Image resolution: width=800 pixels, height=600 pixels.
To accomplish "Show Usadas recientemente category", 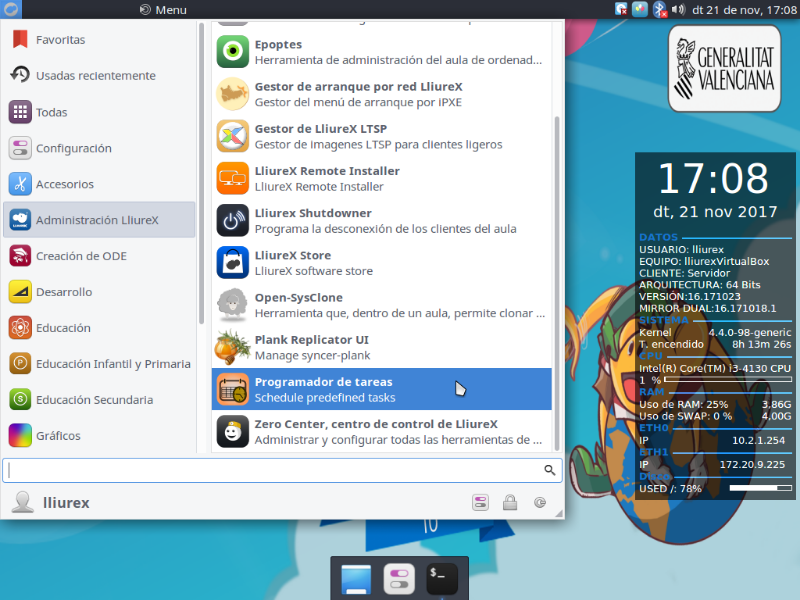I will click(x=99, y=76).
